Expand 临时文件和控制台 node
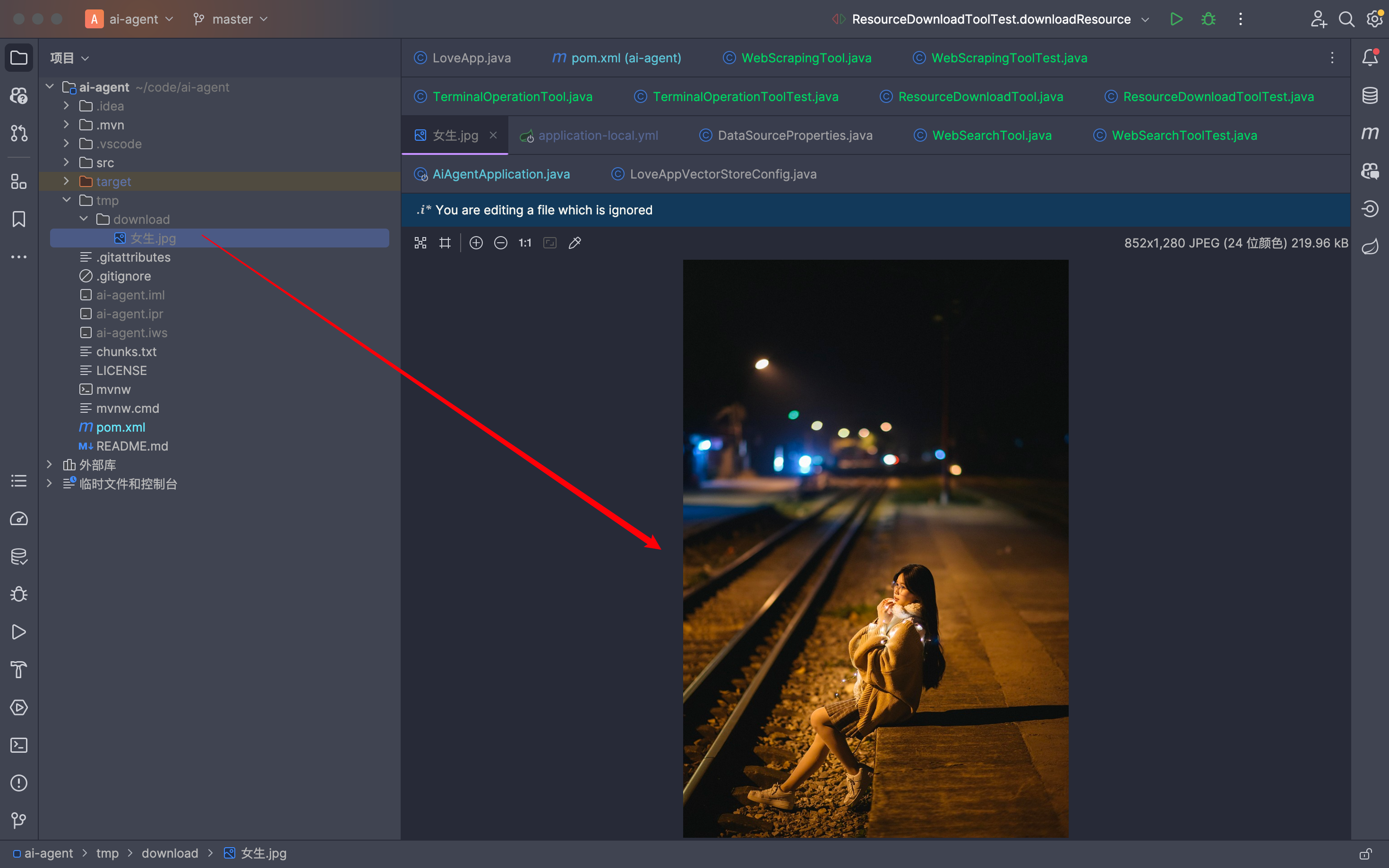The image size is (1389, 868). (x=50, y=484)
